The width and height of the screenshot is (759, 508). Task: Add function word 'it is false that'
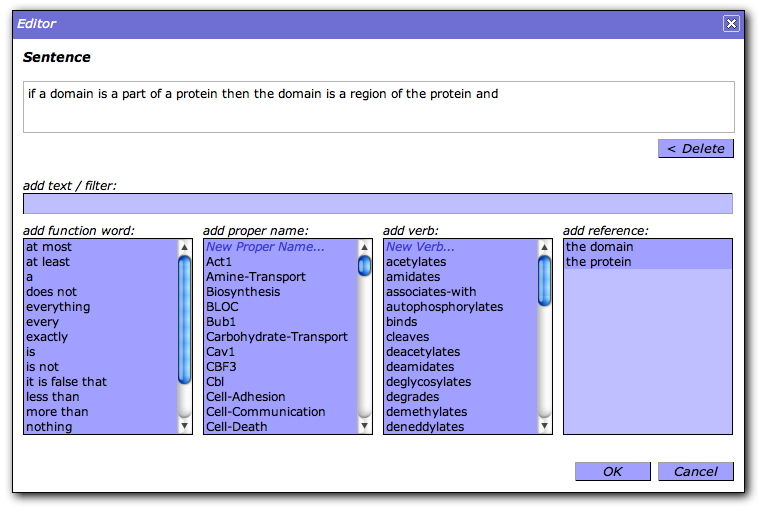pos(66,382)
